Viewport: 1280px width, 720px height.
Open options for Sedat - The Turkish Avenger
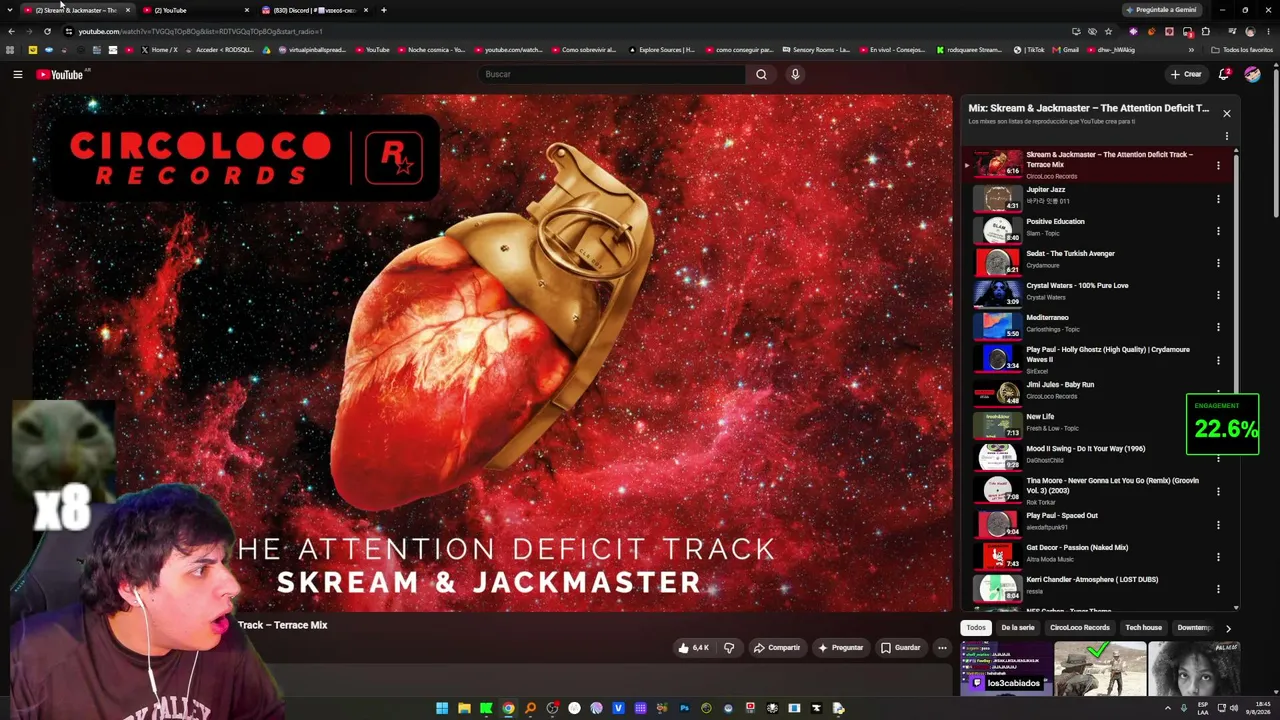pos(1218,263)
